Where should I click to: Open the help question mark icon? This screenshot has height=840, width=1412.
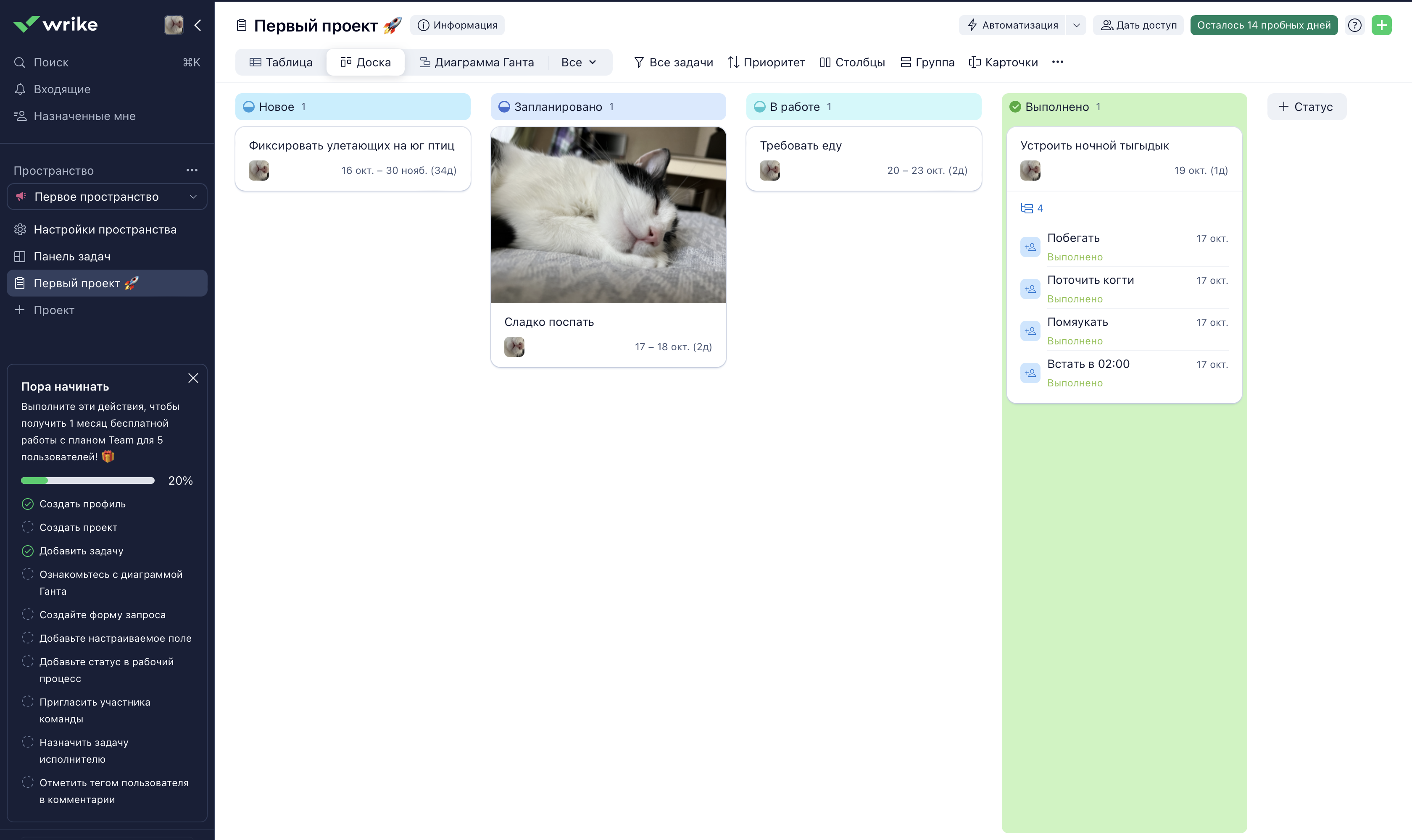coord(1354,25)
